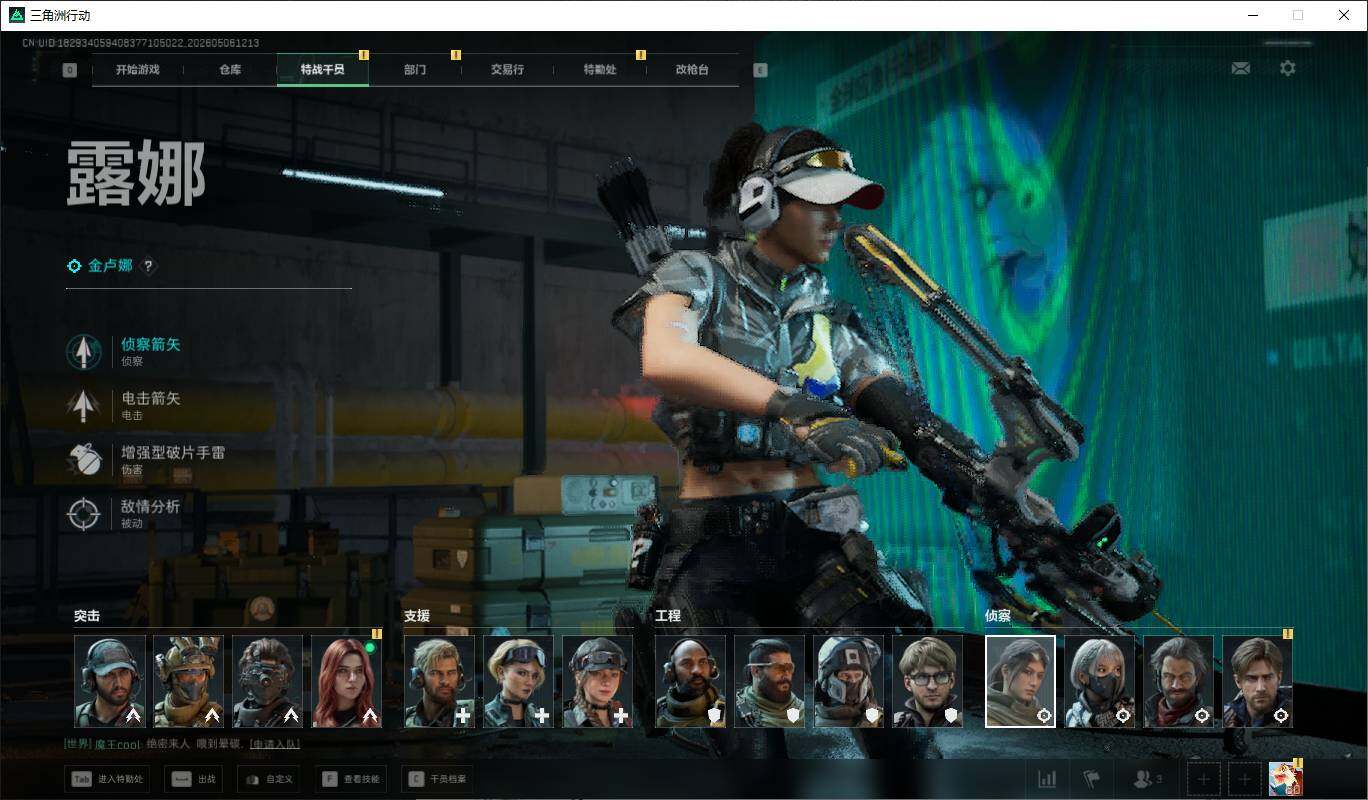The width and height of the screenshot is (1368, 800).
Task: Open the bar chart statistics icon
Action: [x=1047, y=779]
